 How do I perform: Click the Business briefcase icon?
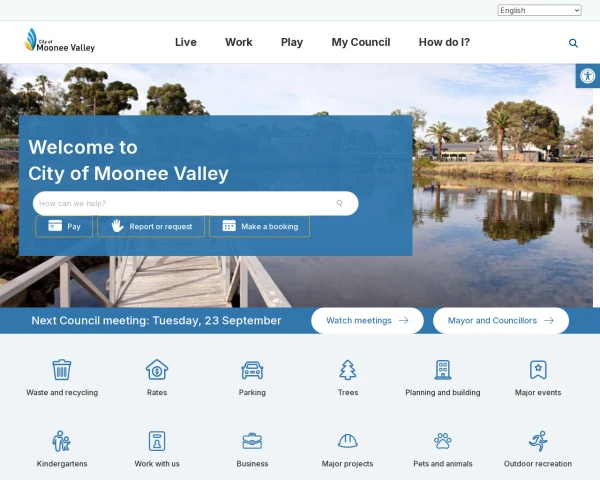[252, 441]
